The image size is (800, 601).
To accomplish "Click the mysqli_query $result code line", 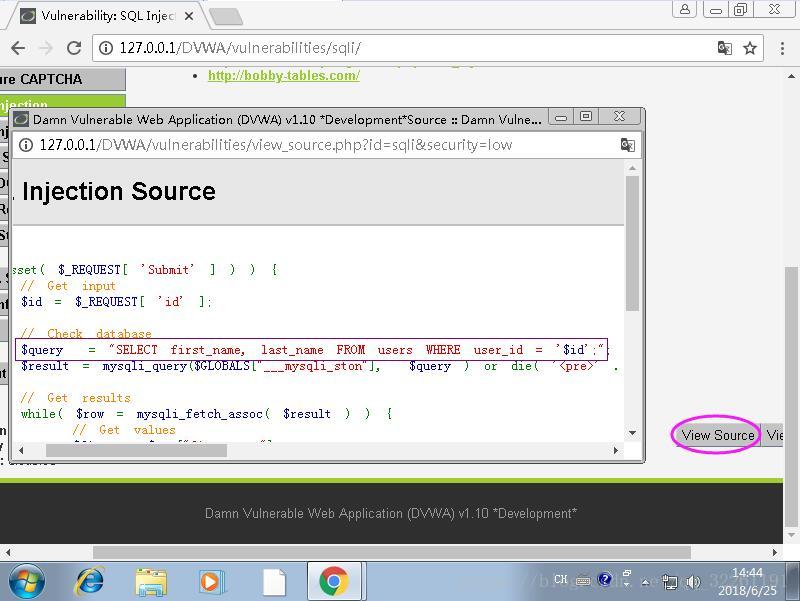I will coord(319,366).
